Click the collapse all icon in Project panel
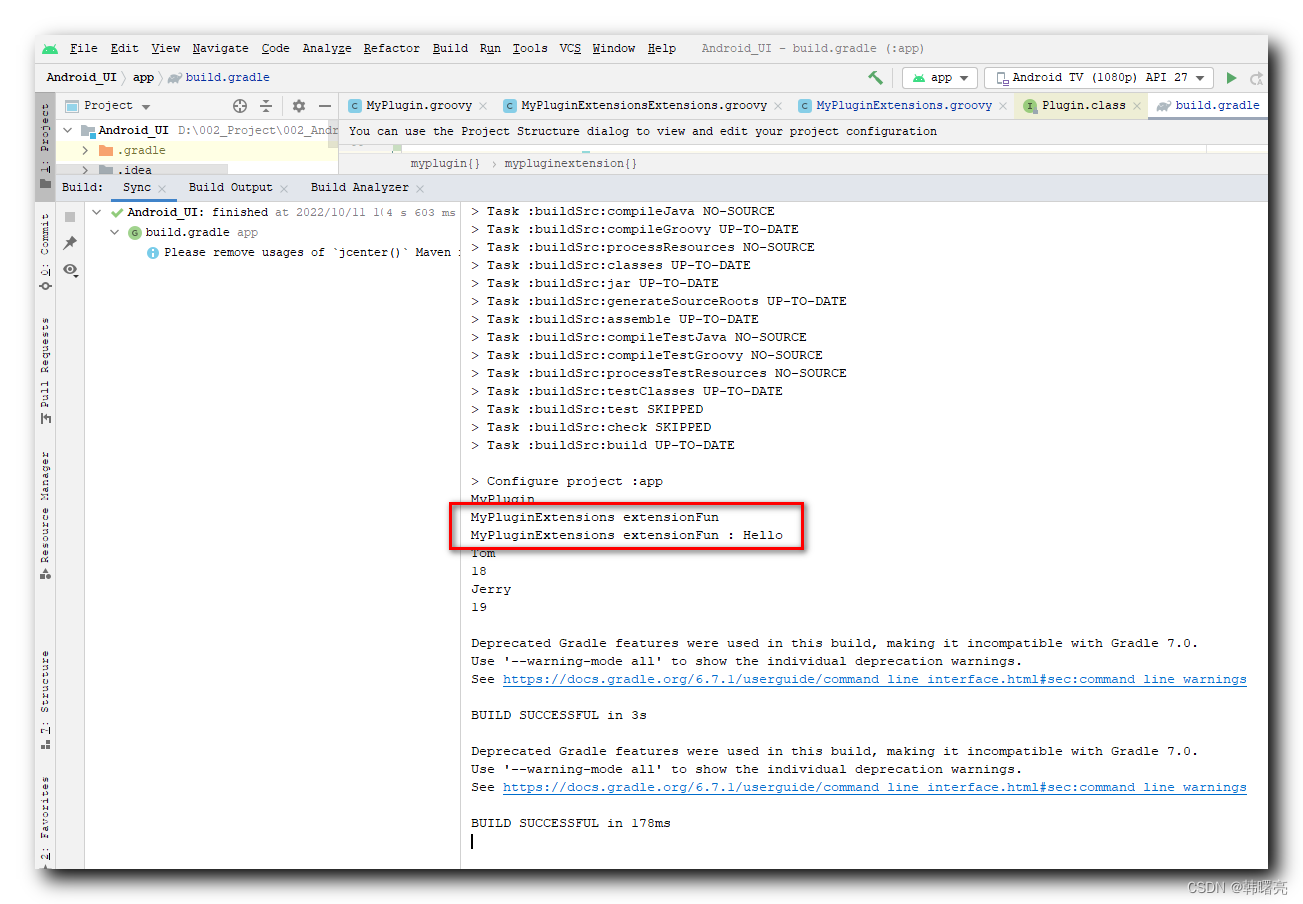This screenshot has width=1303, height=904. tap(266, 106)
